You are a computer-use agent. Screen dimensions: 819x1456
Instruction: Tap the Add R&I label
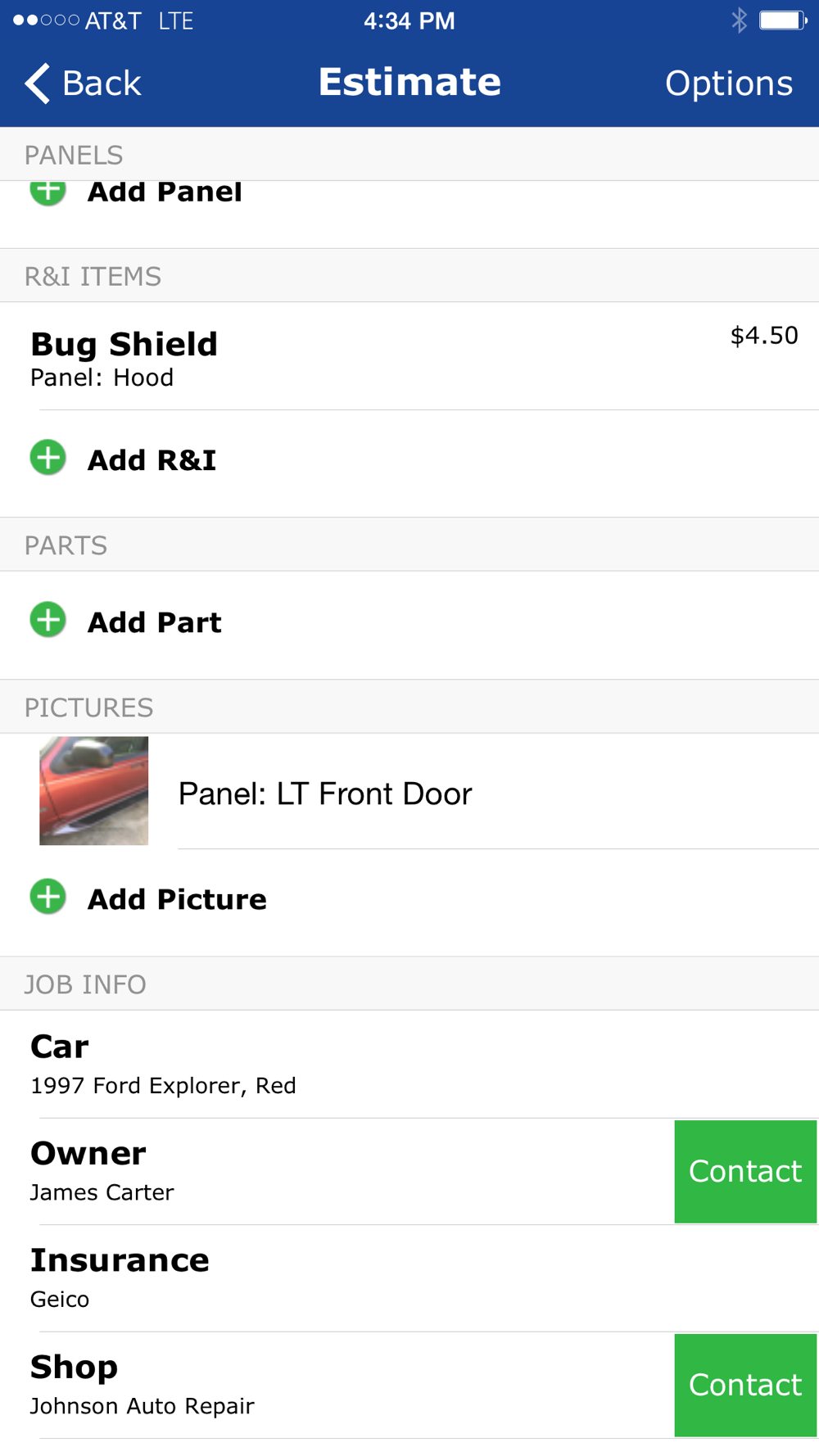(152, 460)
